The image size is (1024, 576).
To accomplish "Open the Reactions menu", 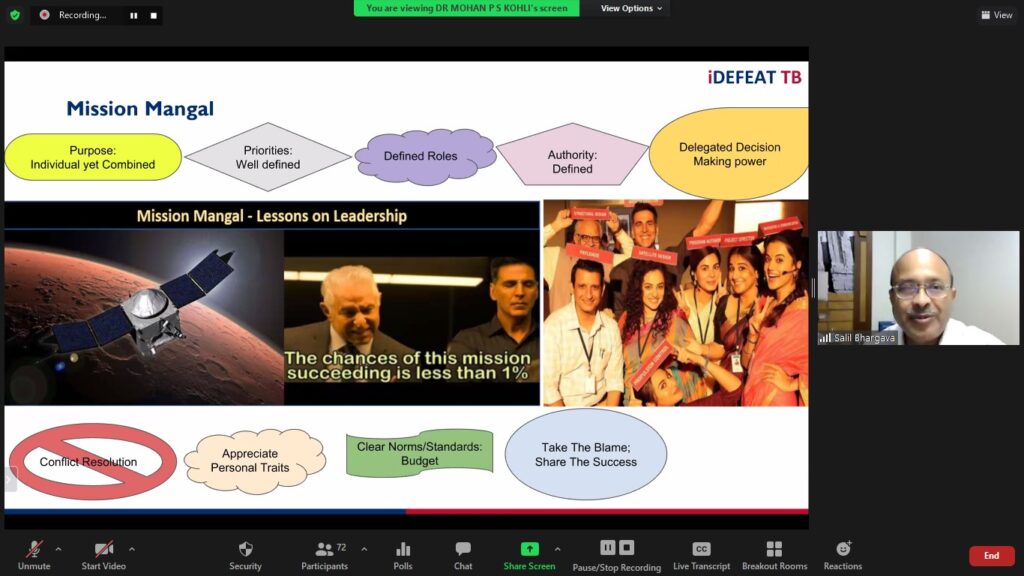I will (843, 550).
